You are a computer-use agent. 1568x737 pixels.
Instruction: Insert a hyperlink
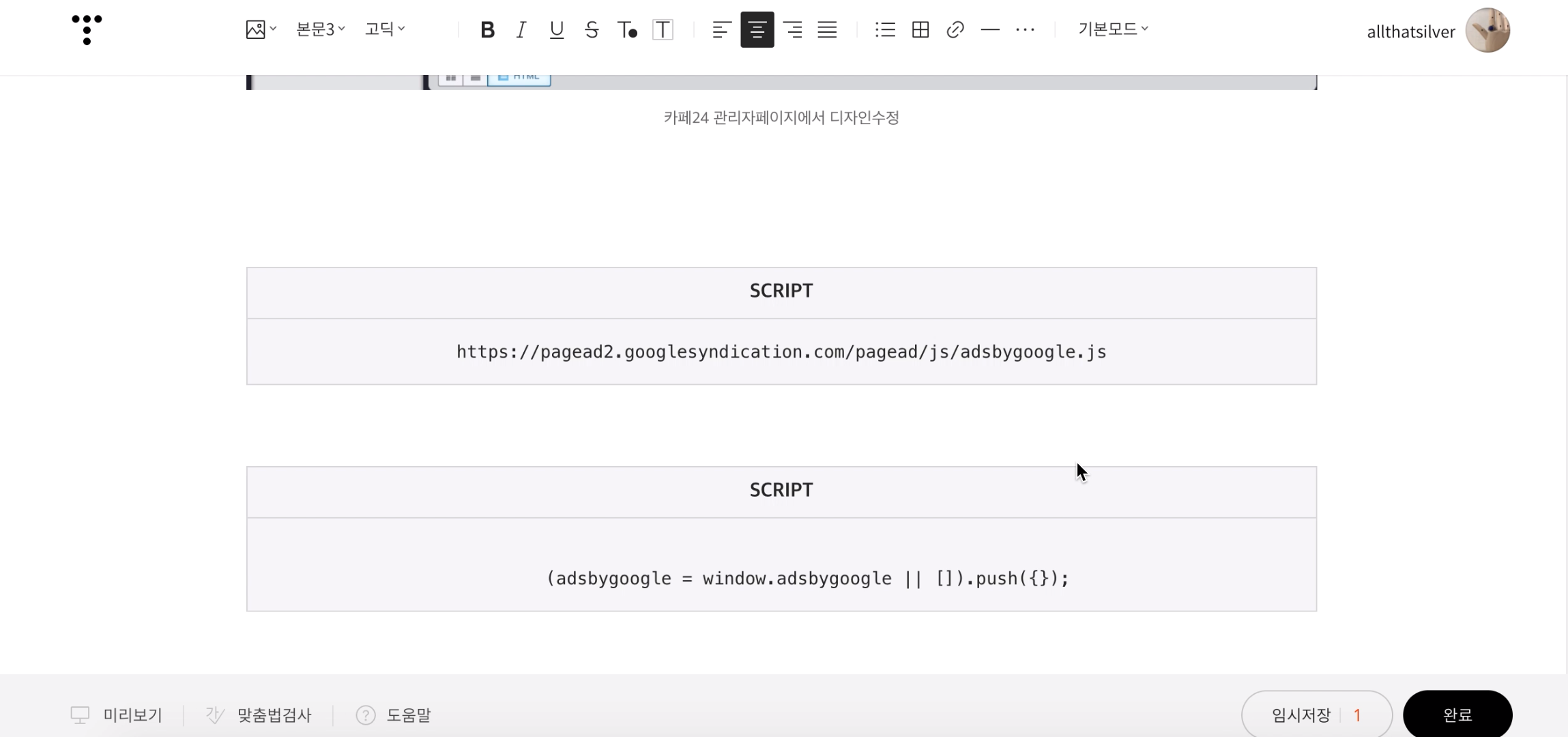pos(955,29)
